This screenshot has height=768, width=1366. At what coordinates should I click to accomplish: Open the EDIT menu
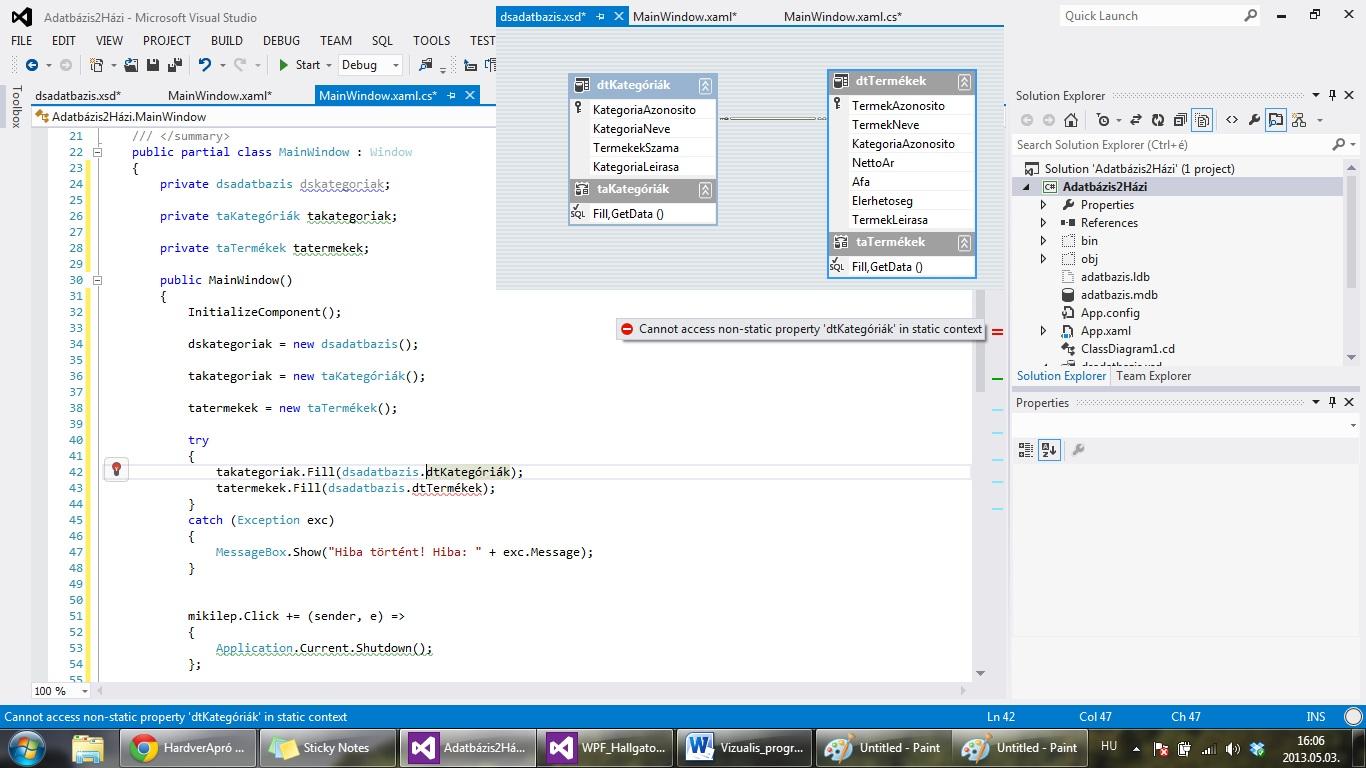click(x=64, y=41)
